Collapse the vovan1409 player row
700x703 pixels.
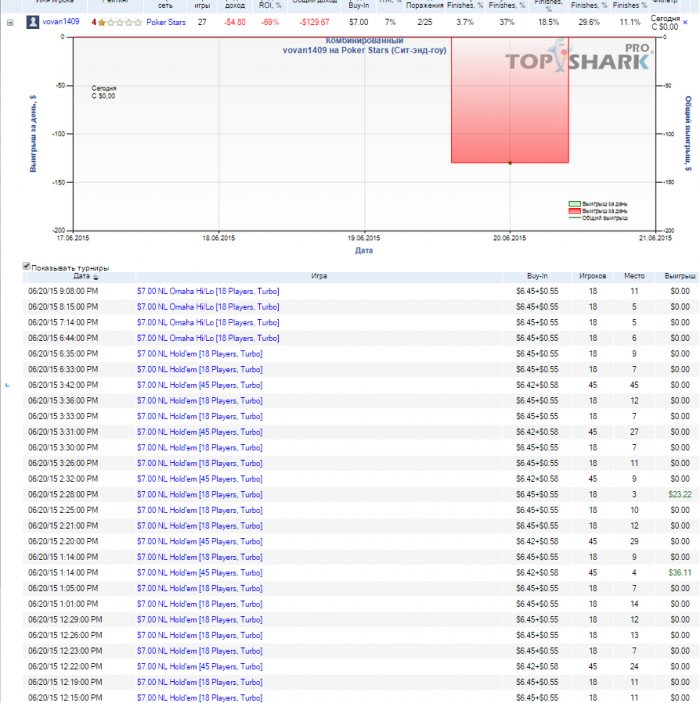pos(10,21)
